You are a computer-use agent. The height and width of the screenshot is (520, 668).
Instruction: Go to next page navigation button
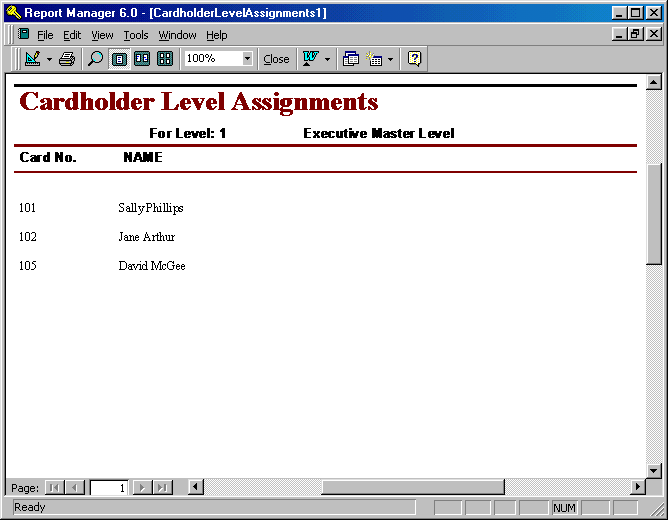tap(141, 487)
